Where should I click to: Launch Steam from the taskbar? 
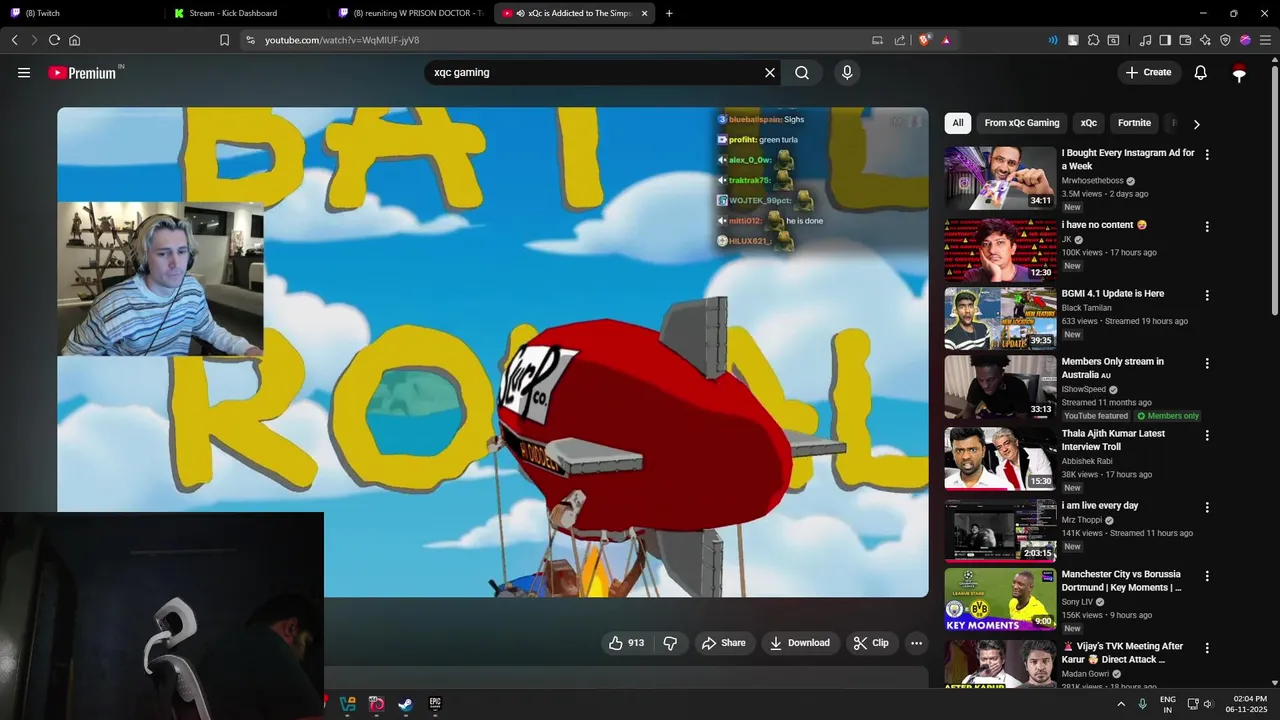click(405, 704)
